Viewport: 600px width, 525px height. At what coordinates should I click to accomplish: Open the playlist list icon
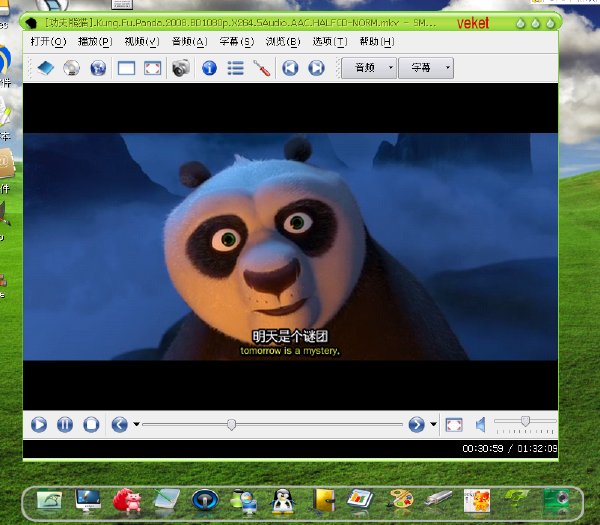[235, 68]
